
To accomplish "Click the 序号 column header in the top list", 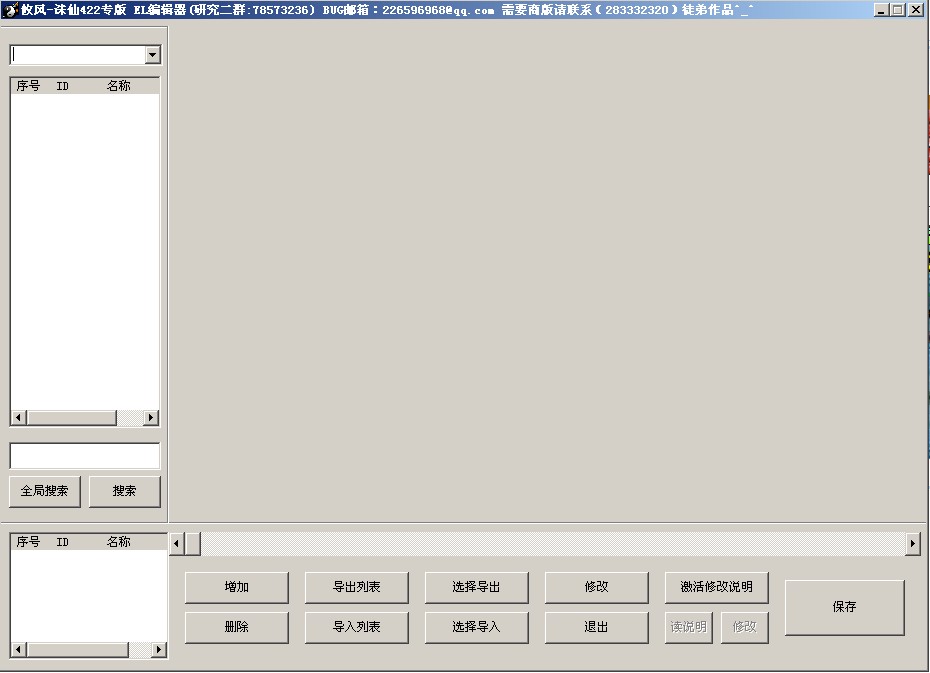I will pos(28,86).
